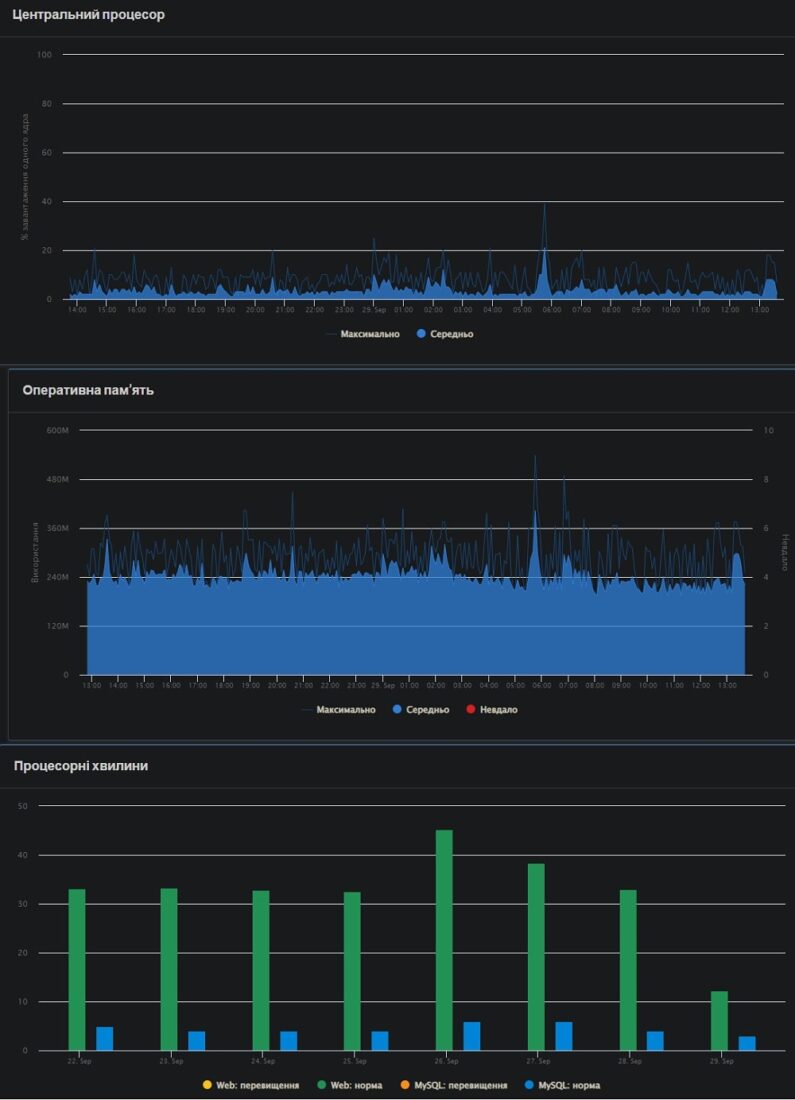Click the 29. Sep label on memory chart timeline
Viewport: 795px width, 1100px height.
(383, 685)
